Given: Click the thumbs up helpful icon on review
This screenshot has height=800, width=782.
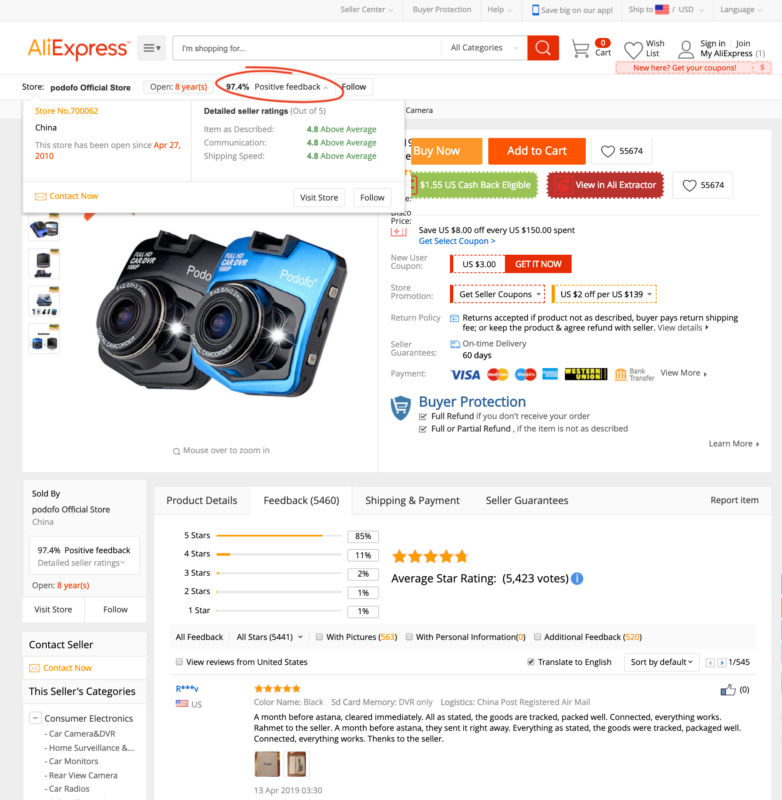Looking at the screenshot, I should coord(727,690).
